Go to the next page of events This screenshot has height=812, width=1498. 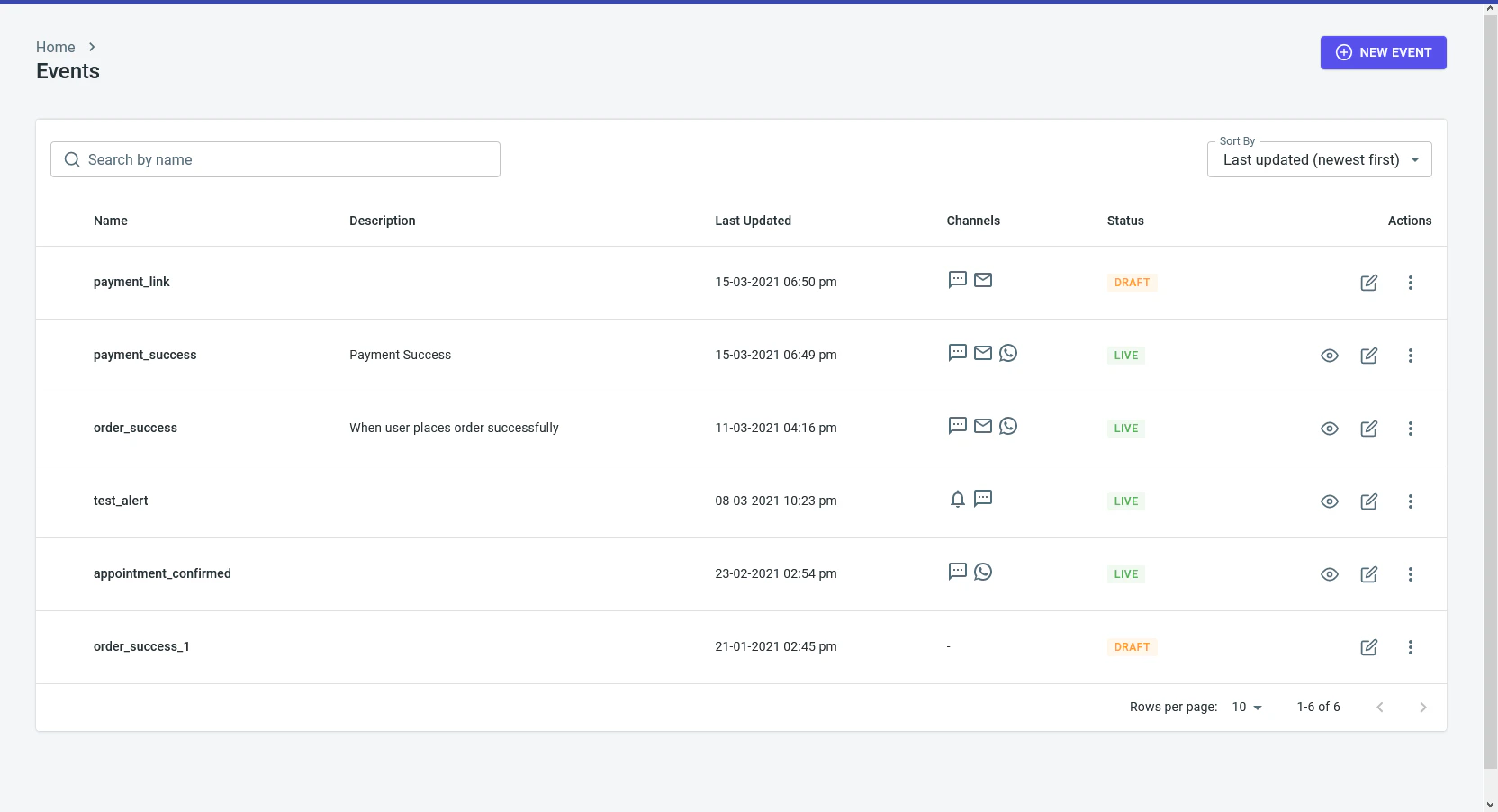click(x=1423, y=708)
